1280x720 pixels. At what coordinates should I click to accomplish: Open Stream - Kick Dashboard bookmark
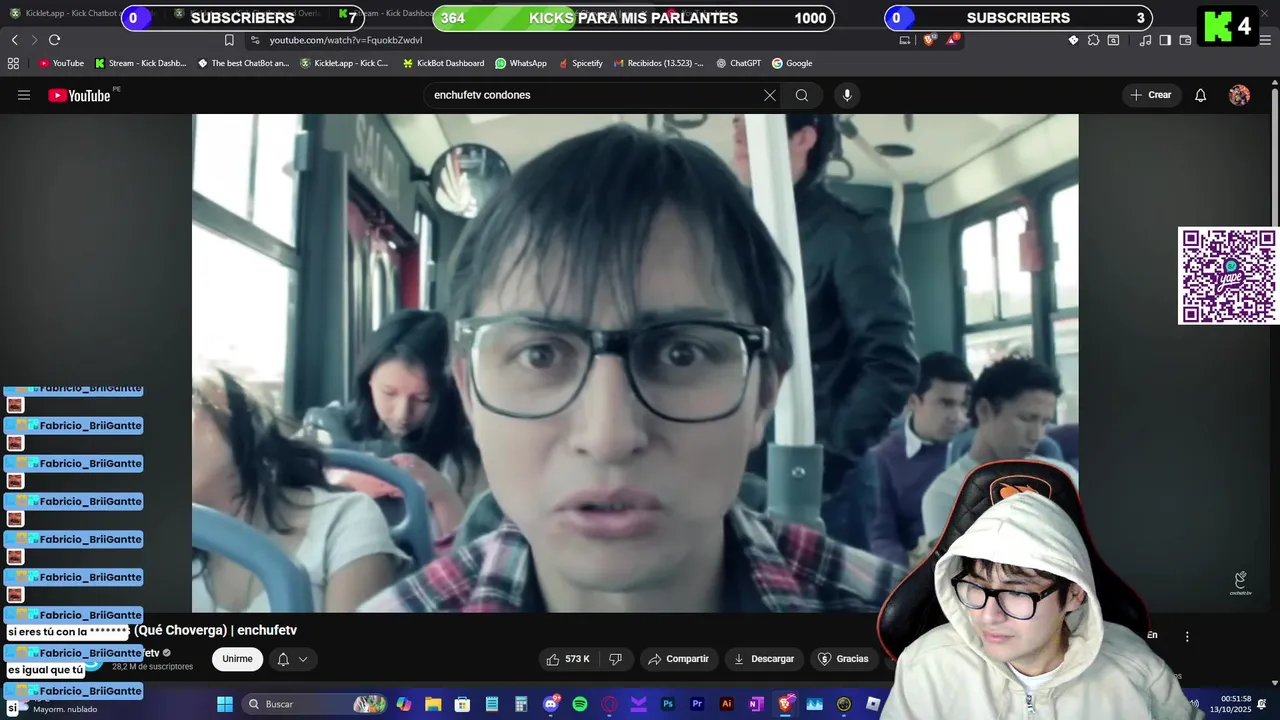[x=141, y=63]
